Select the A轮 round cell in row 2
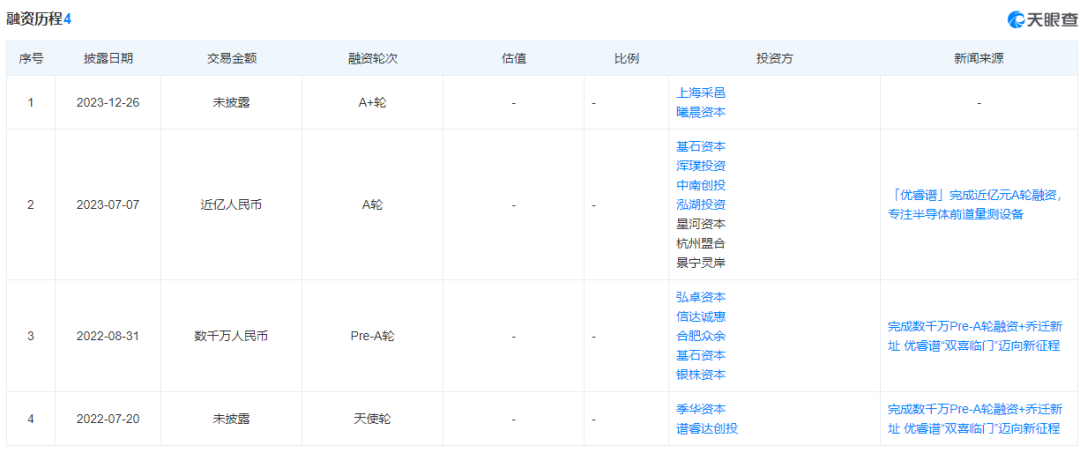 click(373, 204)
